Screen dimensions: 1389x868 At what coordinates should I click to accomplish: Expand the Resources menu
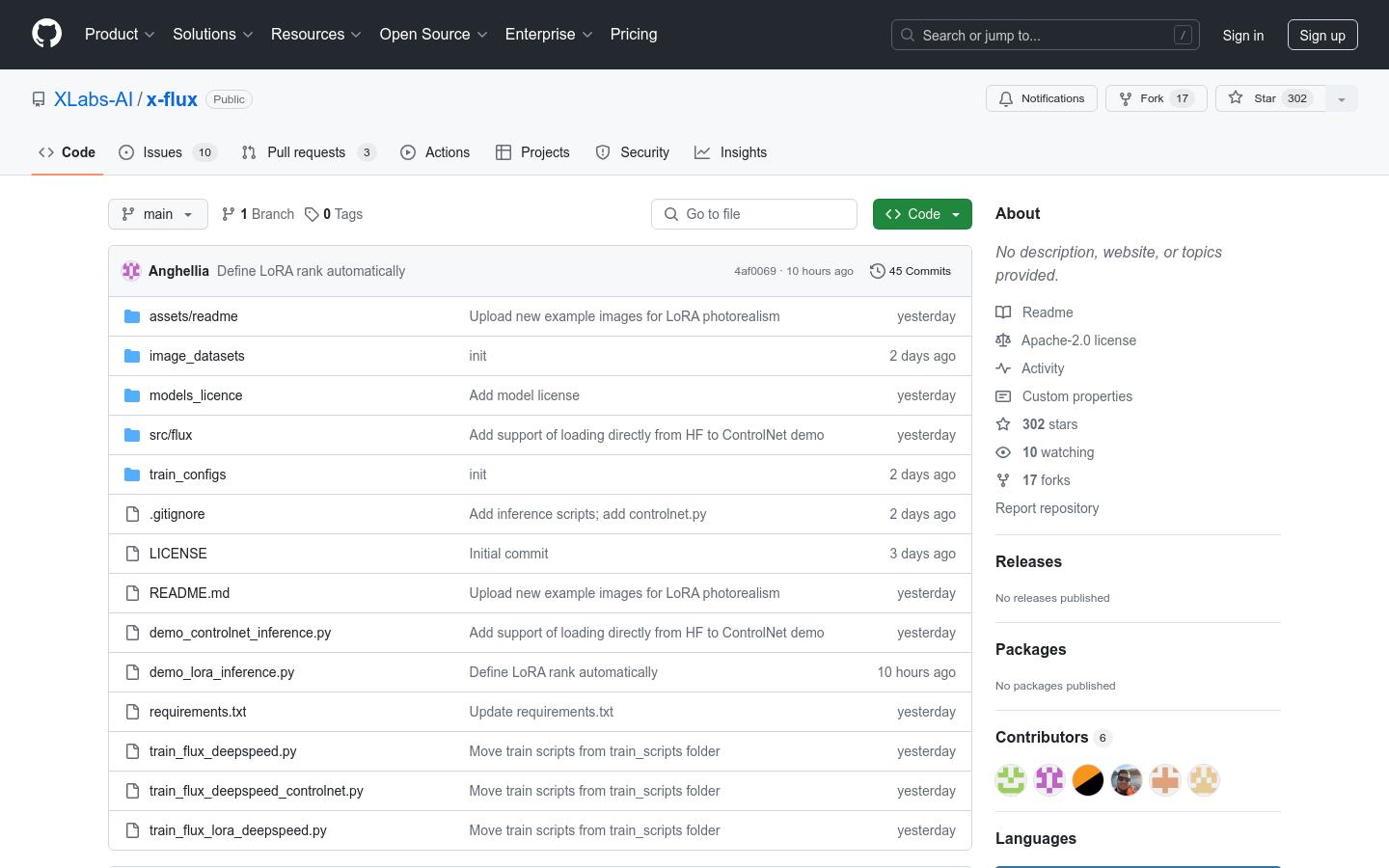pyautogui.click(x=316, y=35)
